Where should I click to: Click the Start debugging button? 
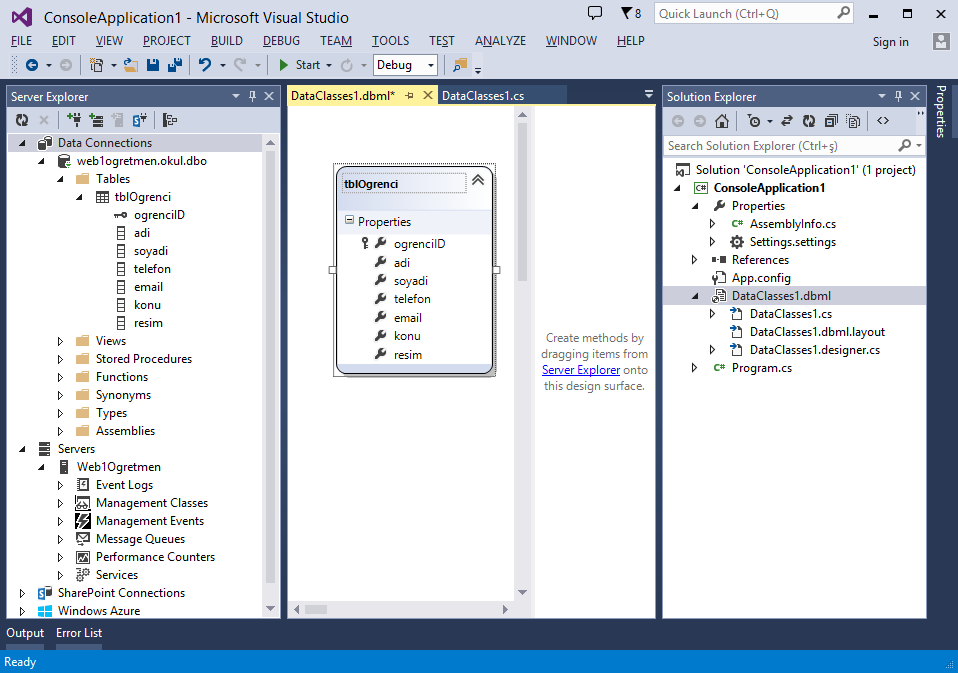(x=300, y=65)
